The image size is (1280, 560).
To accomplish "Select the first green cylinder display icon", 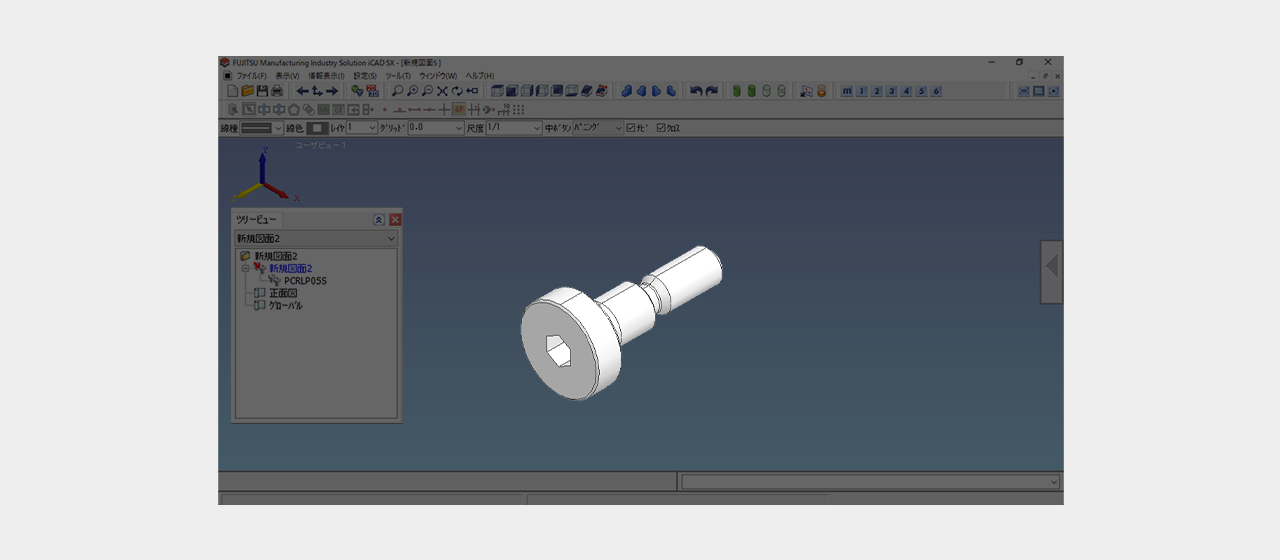I will click(x=737, y=91).
